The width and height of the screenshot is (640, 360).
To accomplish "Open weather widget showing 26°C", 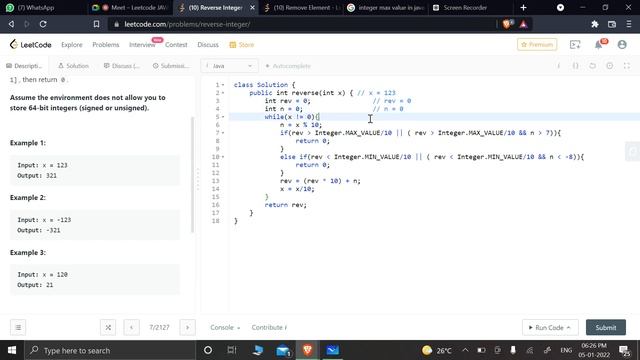I will click(437, 350).
